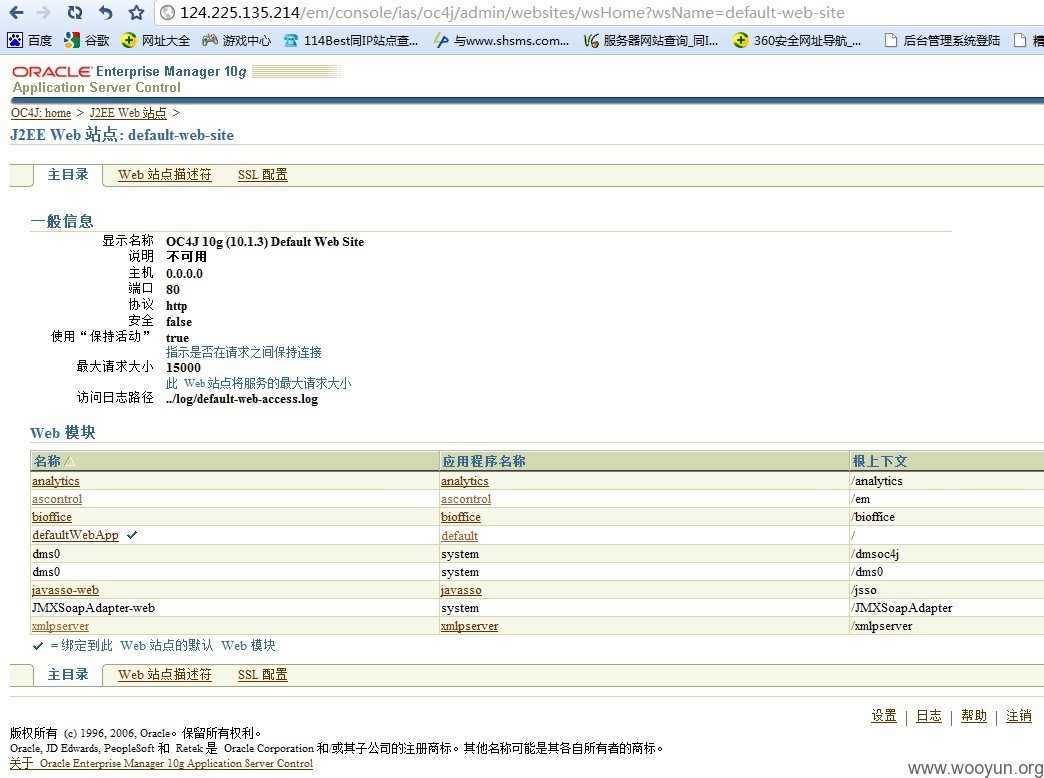Open bottom Web 站点描述符 tab
This screenshot has height=778, width=1044.
pyautogui.click(x=164, y=675)
